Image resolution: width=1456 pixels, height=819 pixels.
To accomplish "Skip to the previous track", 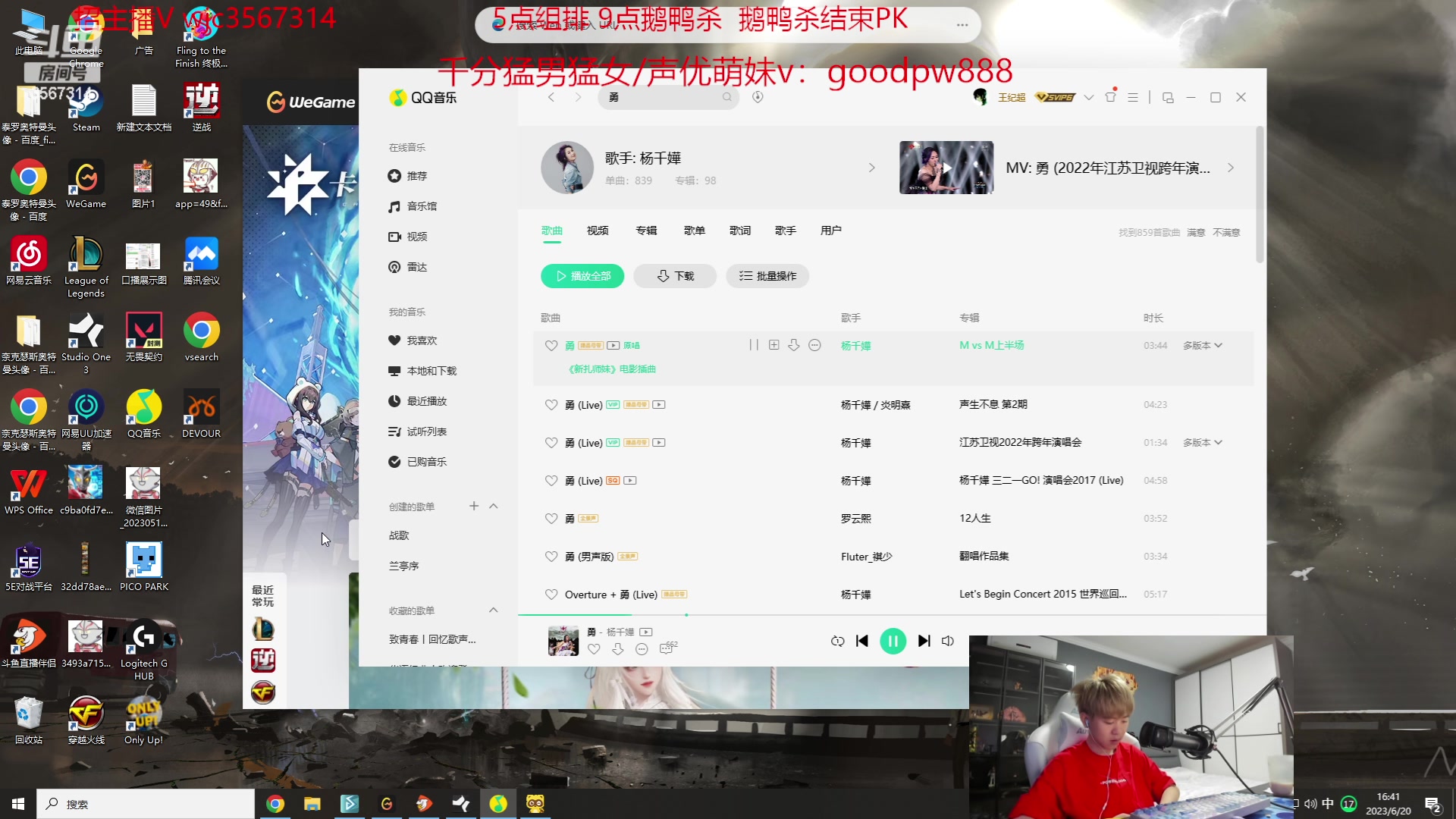I will click(x=862, y=641).
